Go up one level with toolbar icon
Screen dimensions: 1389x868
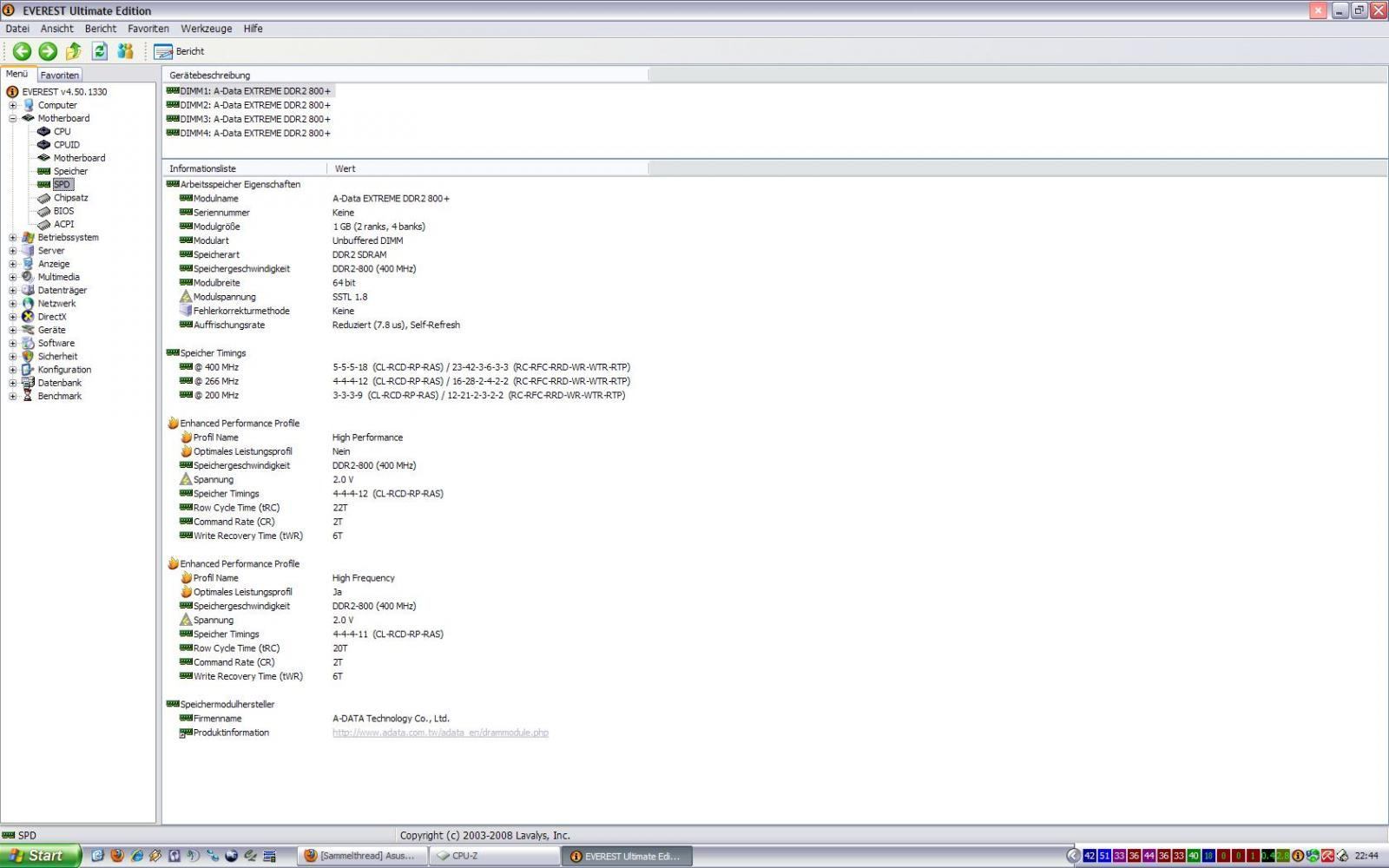pyautogui.click(x=74, y=51)
